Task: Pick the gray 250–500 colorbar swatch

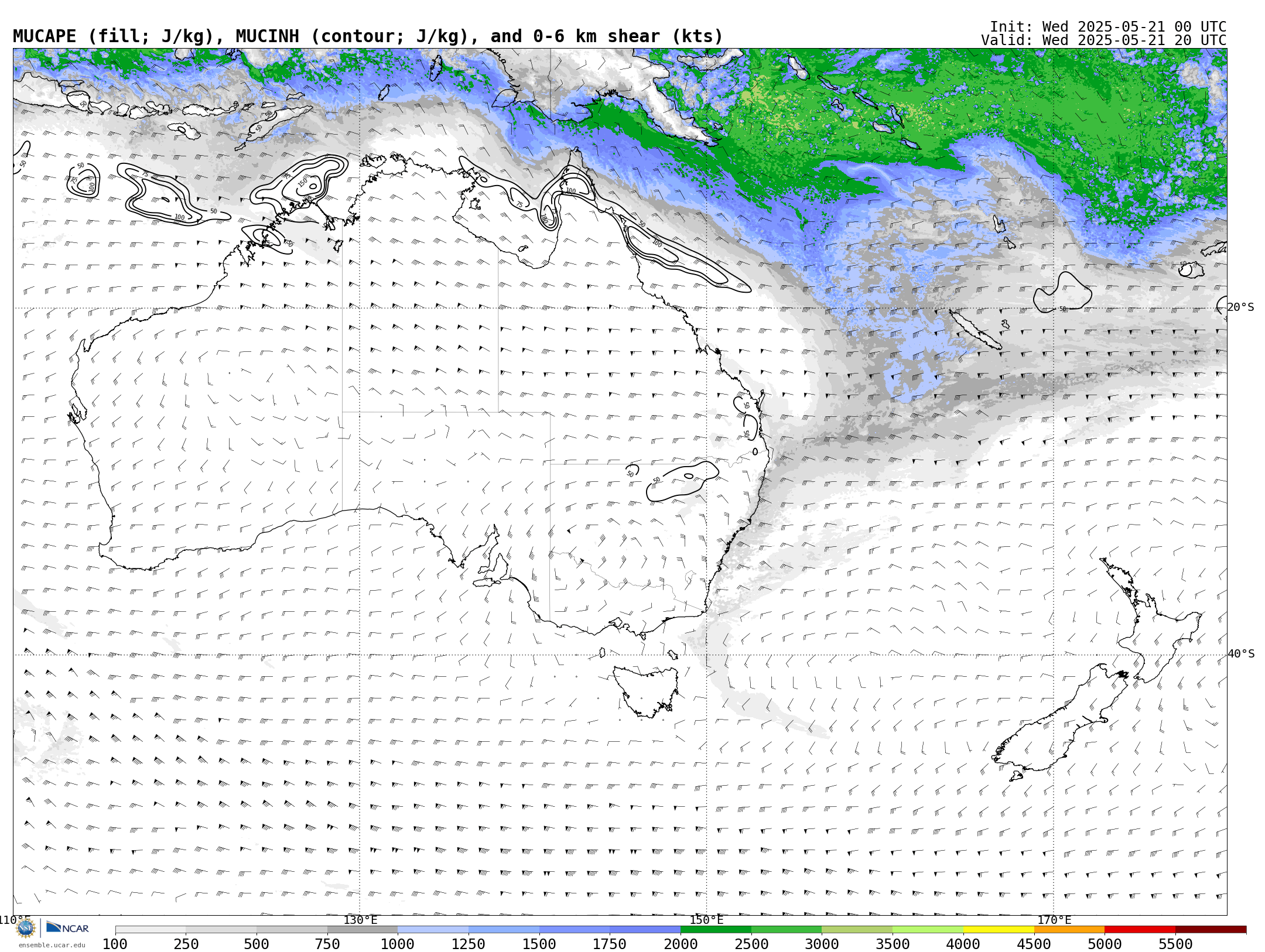Action: pyautogui.click(x=221, y=930)
